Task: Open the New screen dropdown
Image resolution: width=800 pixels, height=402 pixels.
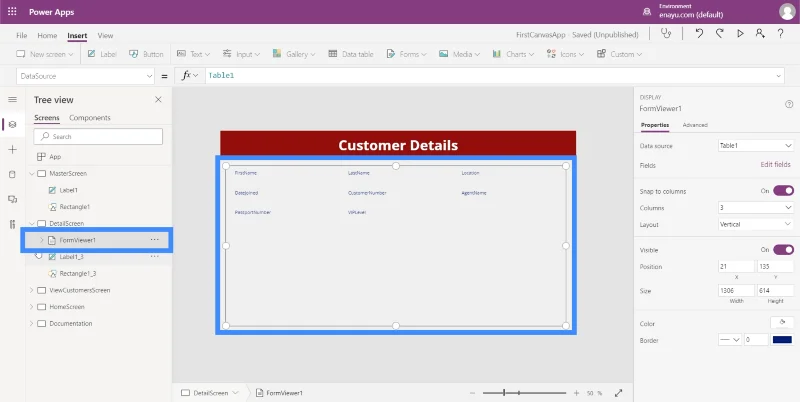Action: point(44,54)
